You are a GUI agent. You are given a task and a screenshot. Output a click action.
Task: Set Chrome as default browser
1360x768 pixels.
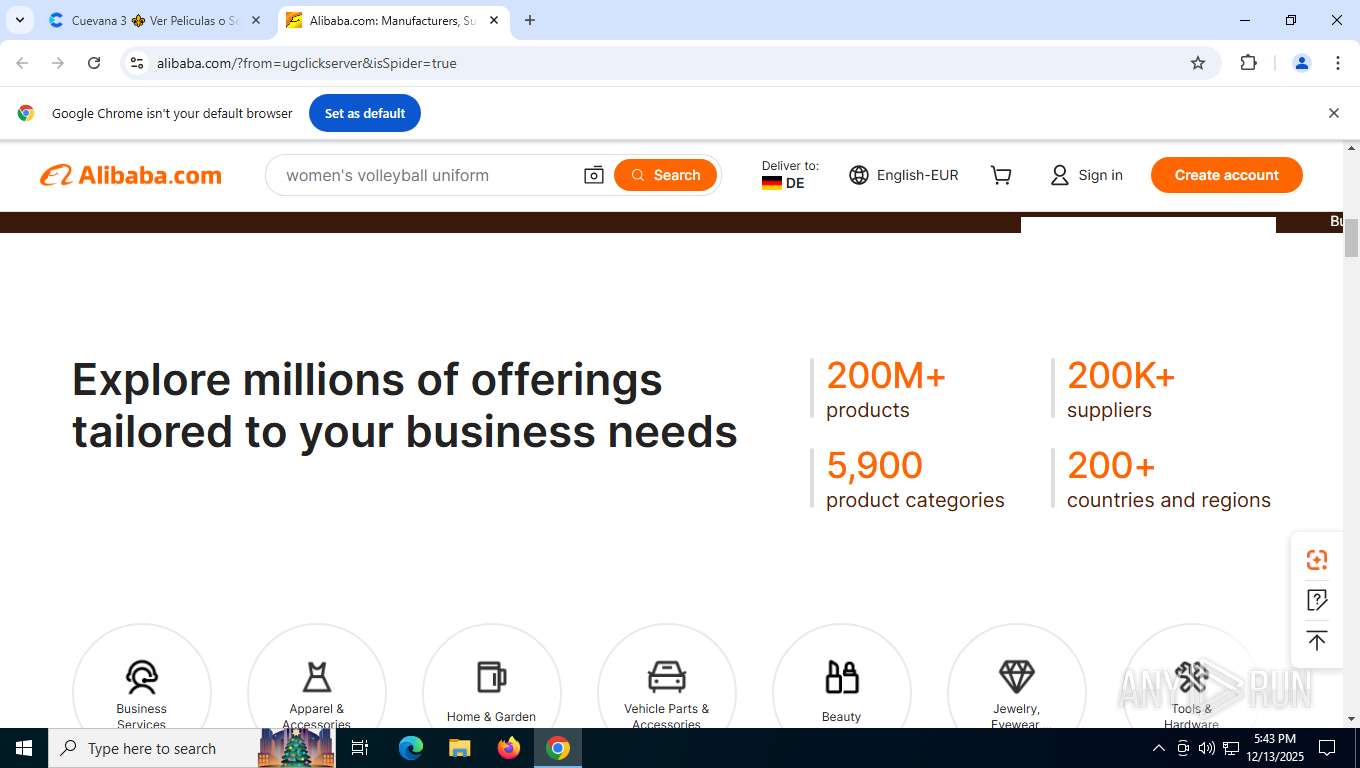(365, 113)
